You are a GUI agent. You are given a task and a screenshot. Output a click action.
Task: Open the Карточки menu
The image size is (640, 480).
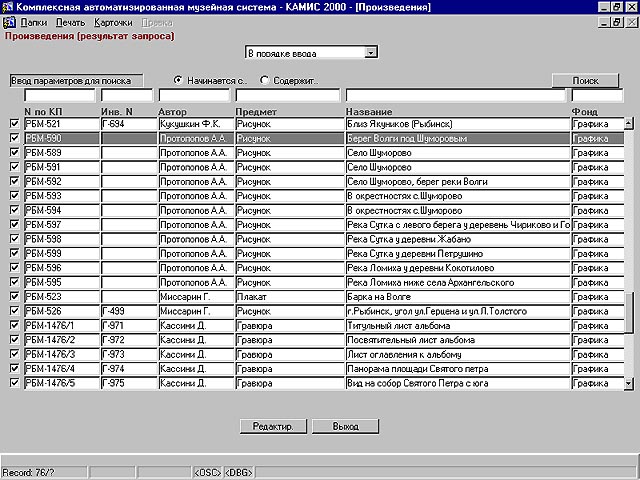(x=113, y=23)
